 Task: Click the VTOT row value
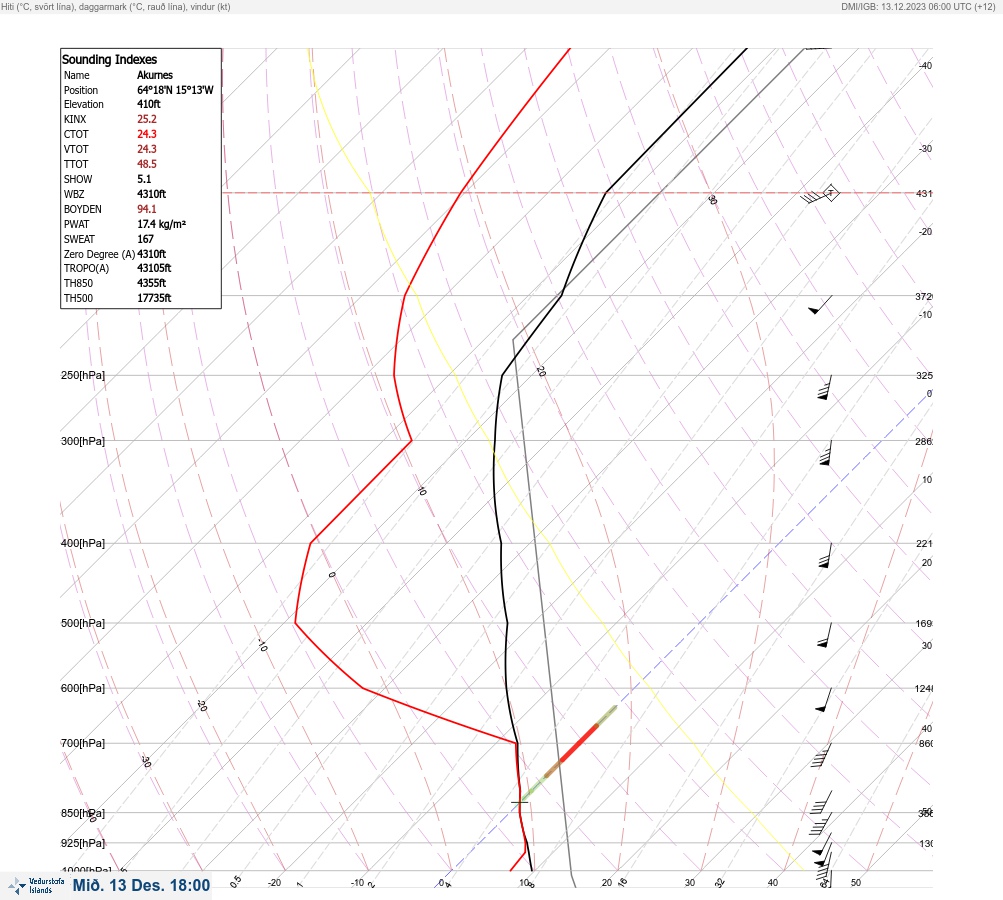pos(146,148)
